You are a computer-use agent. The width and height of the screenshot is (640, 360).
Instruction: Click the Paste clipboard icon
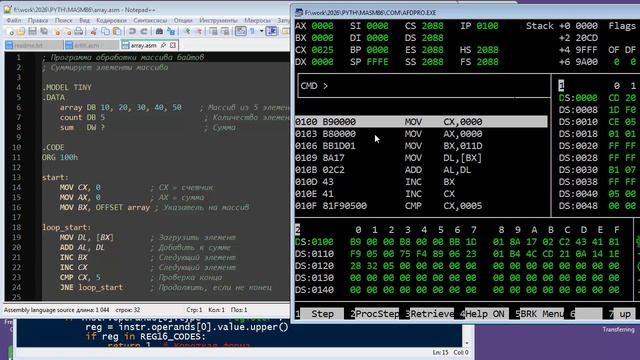click(x=117, y=31)
